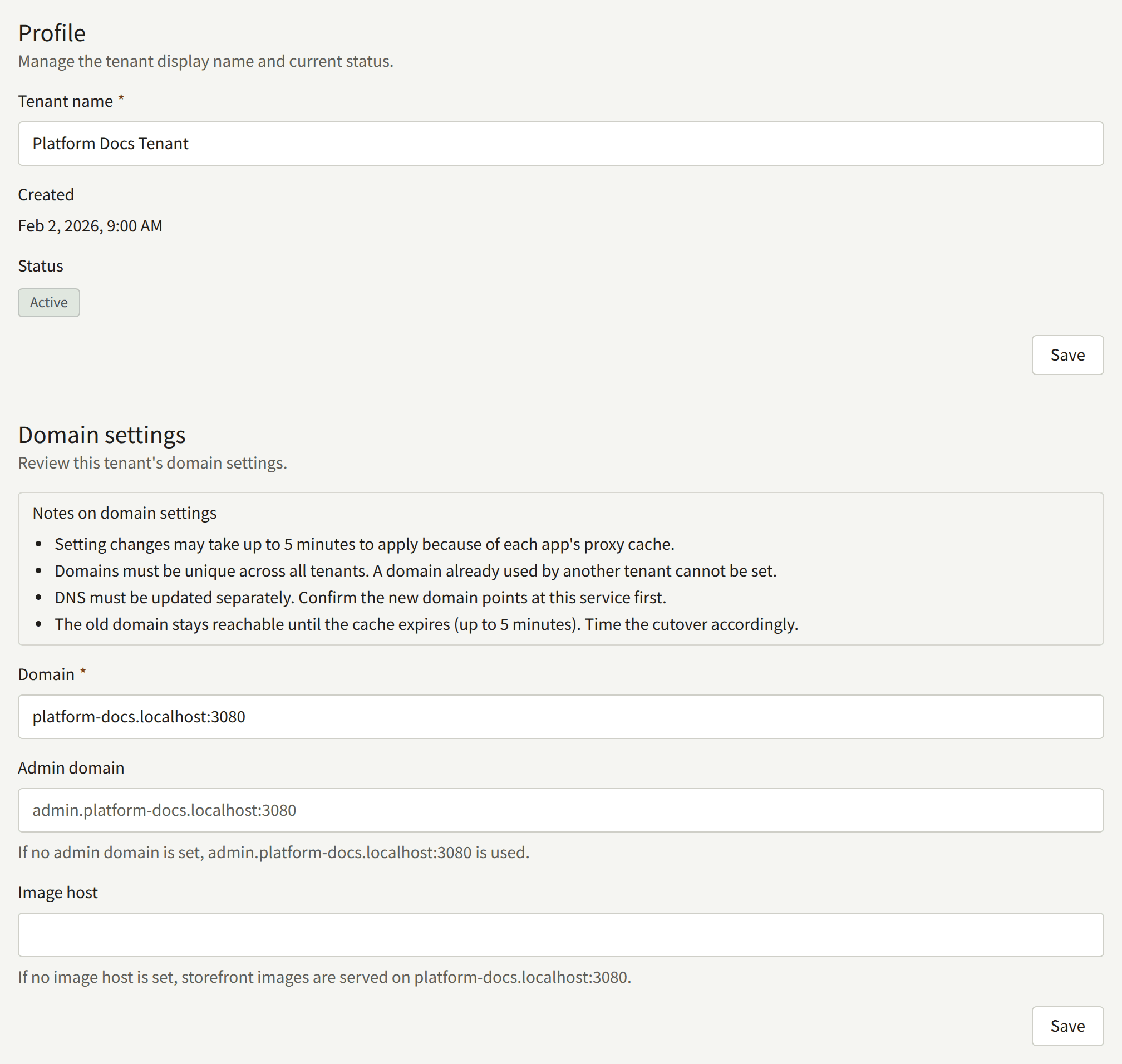Click the Admin domain input field

(x=560, y=810)
